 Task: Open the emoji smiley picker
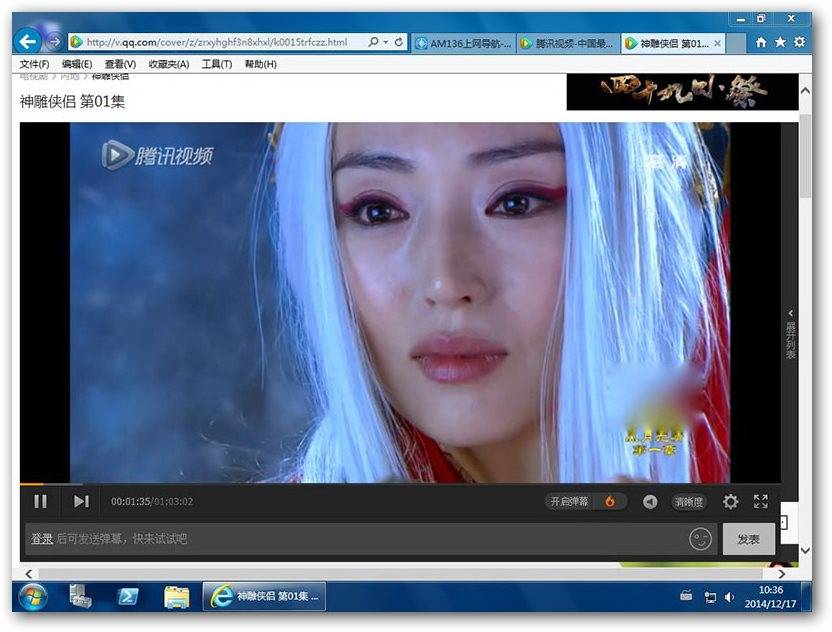[x=700, y=539]
